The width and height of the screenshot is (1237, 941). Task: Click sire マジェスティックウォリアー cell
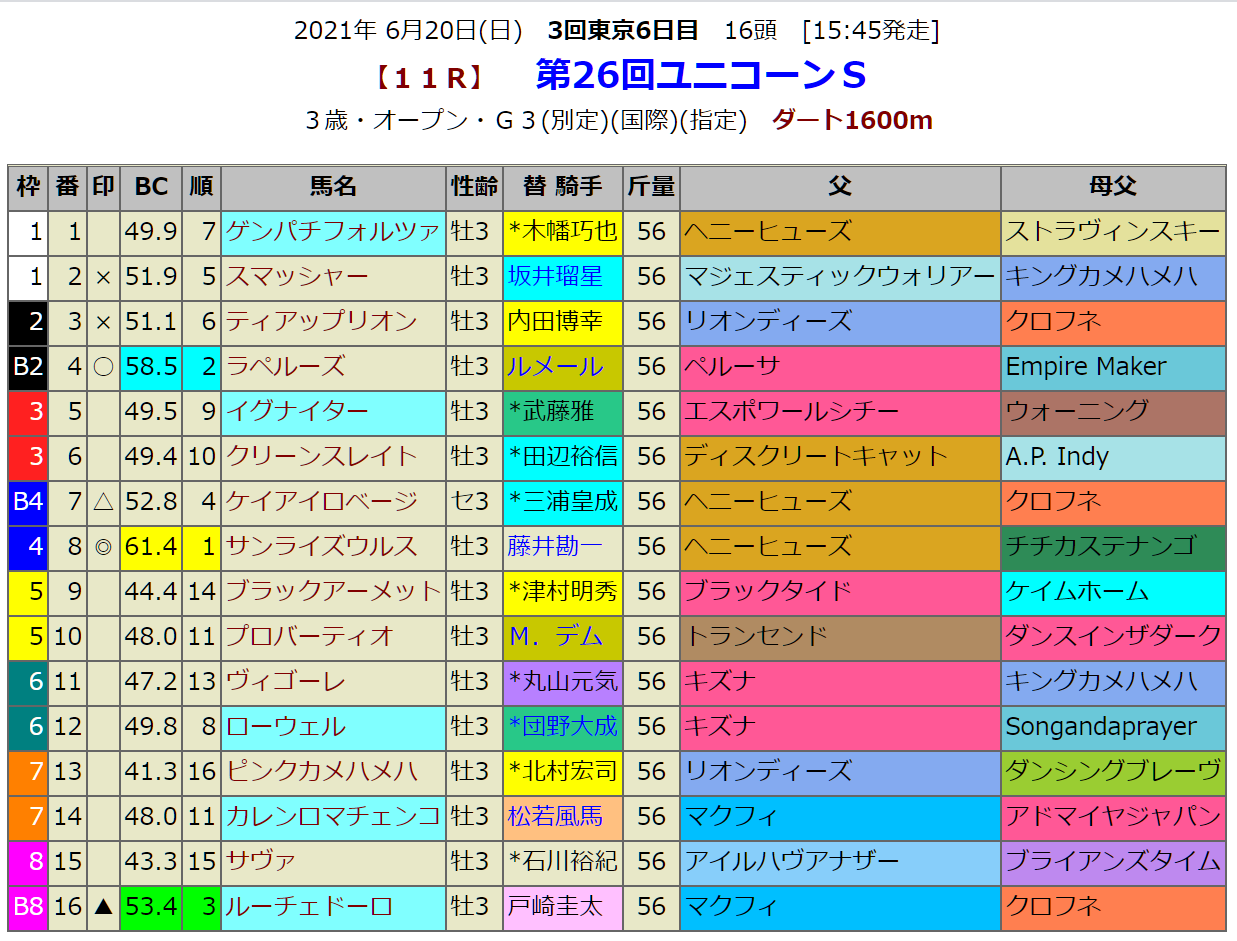point(840,277)
